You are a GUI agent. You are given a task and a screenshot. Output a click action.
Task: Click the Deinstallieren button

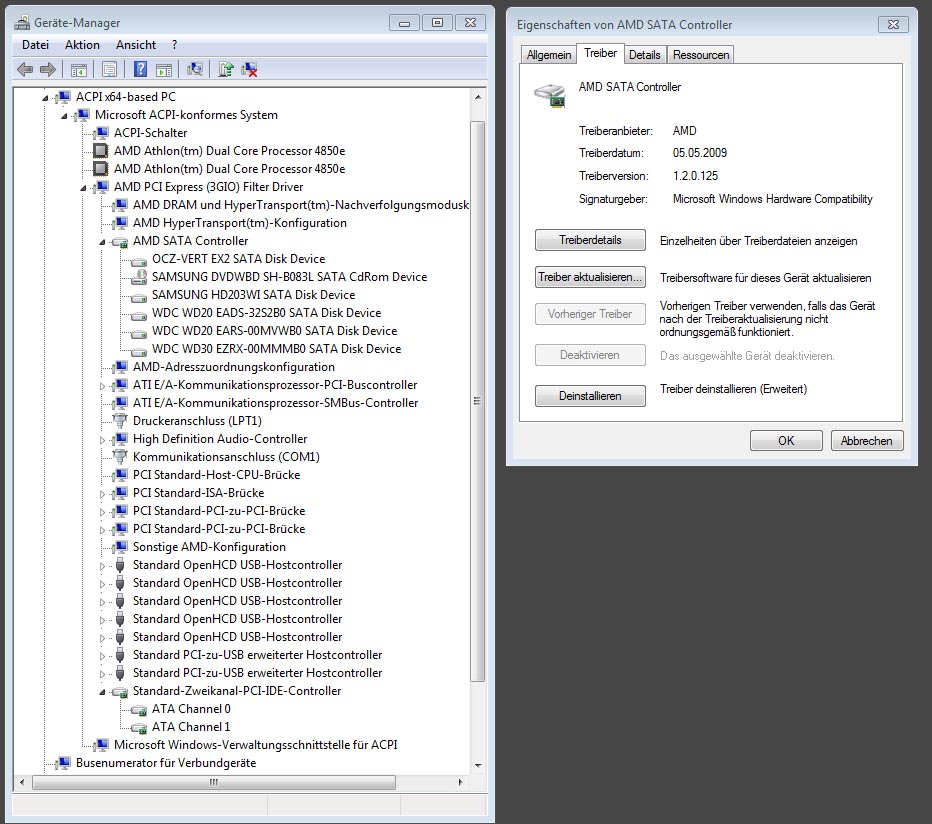click(590, 396)
